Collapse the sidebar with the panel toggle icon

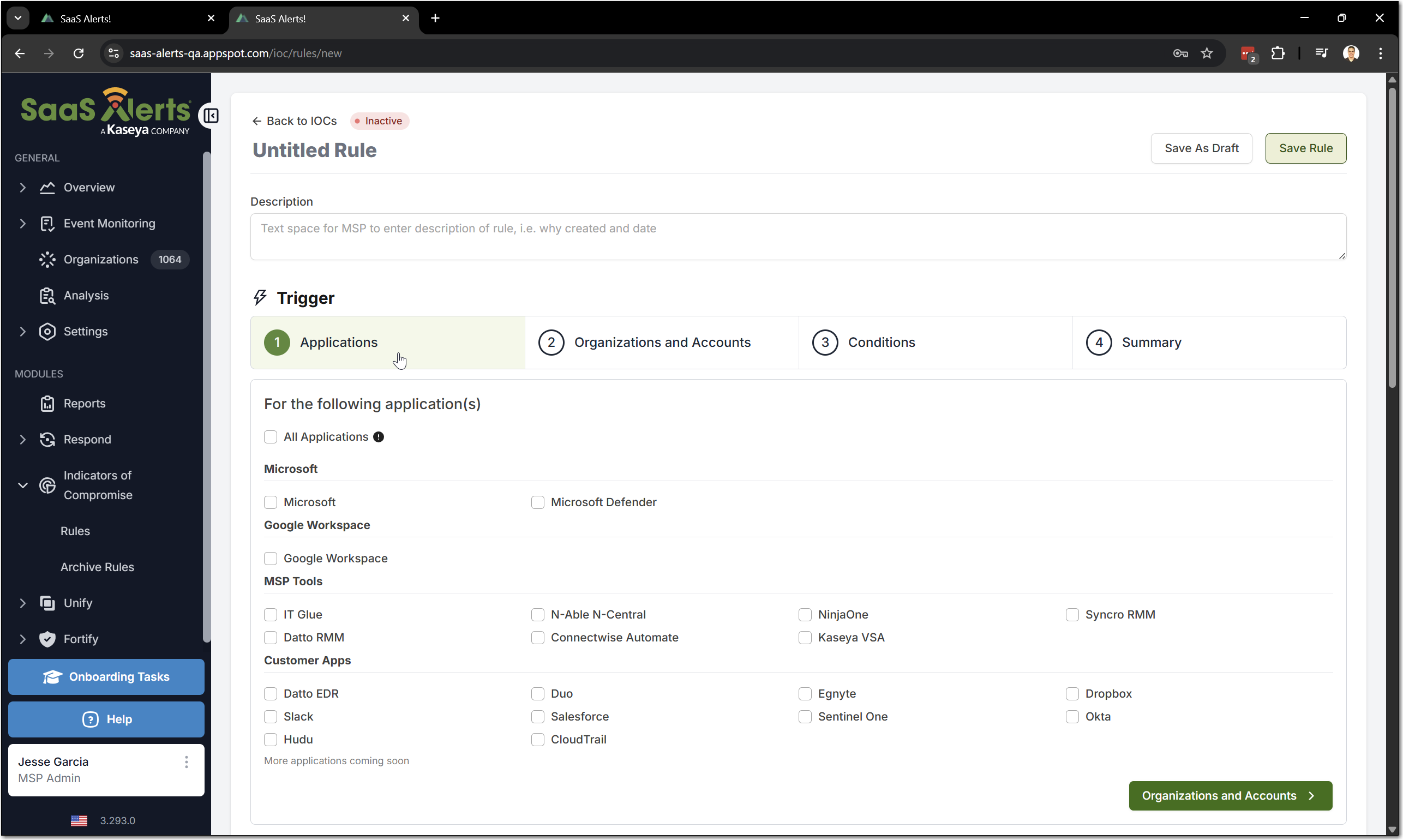tap(211, 116)
